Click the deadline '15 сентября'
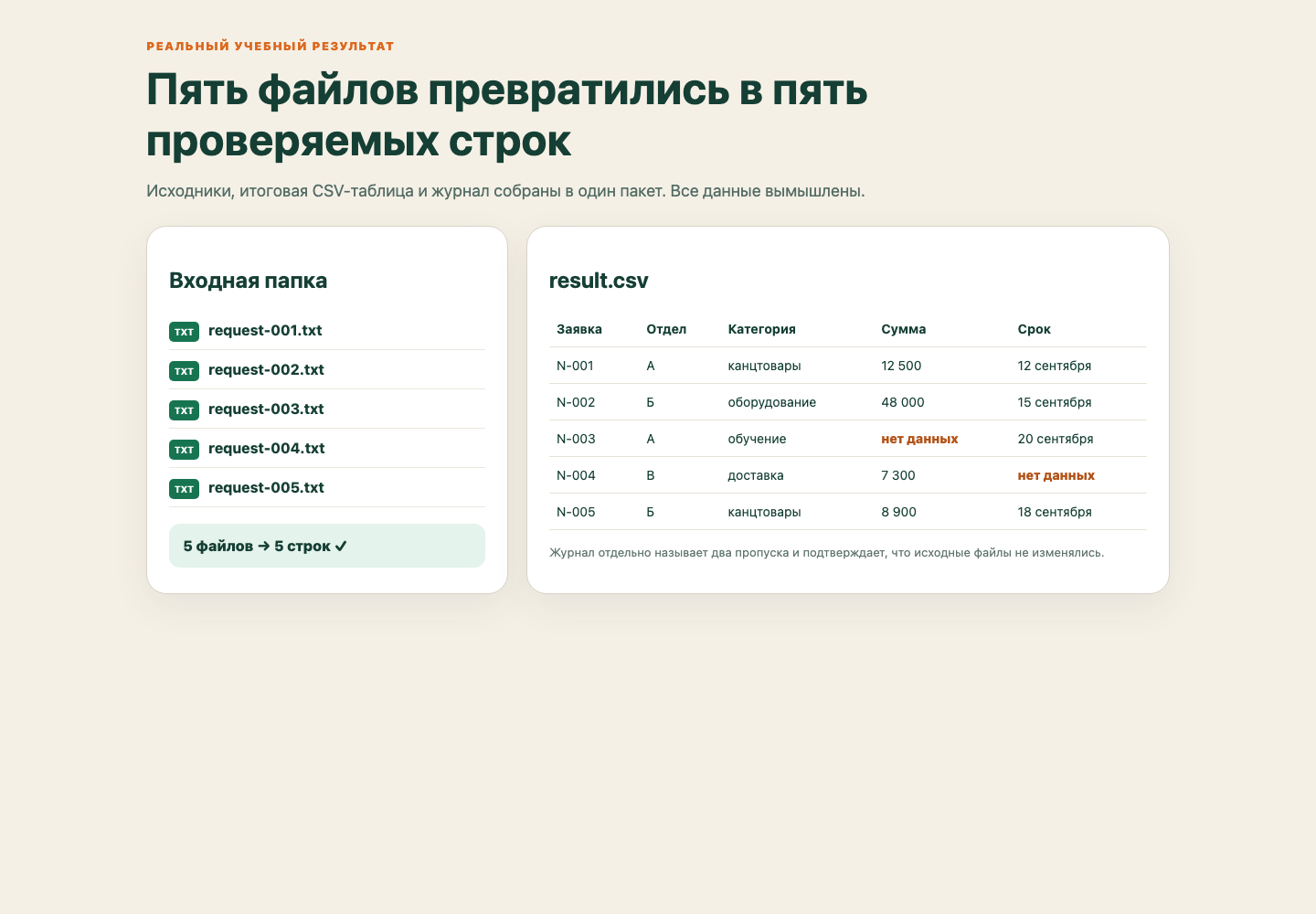The height and width of the screenshot is (914, 1316). 1055,402
